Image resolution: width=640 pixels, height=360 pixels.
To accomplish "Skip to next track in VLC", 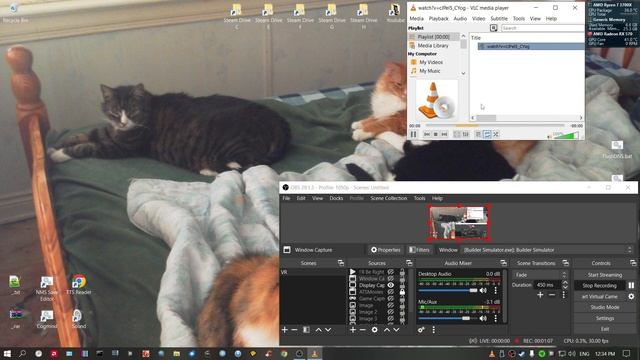I will [x=444, y=134].
